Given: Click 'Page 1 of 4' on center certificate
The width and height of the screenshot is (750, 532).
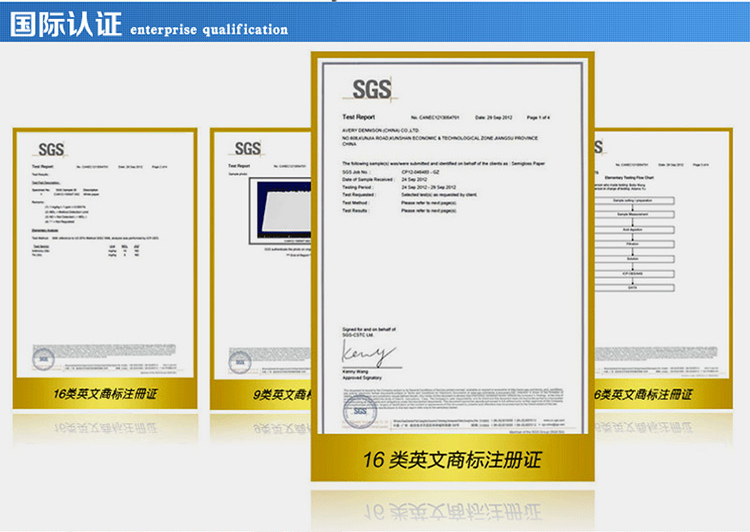Looking at the screenshot, I should (x=539, y=117).
